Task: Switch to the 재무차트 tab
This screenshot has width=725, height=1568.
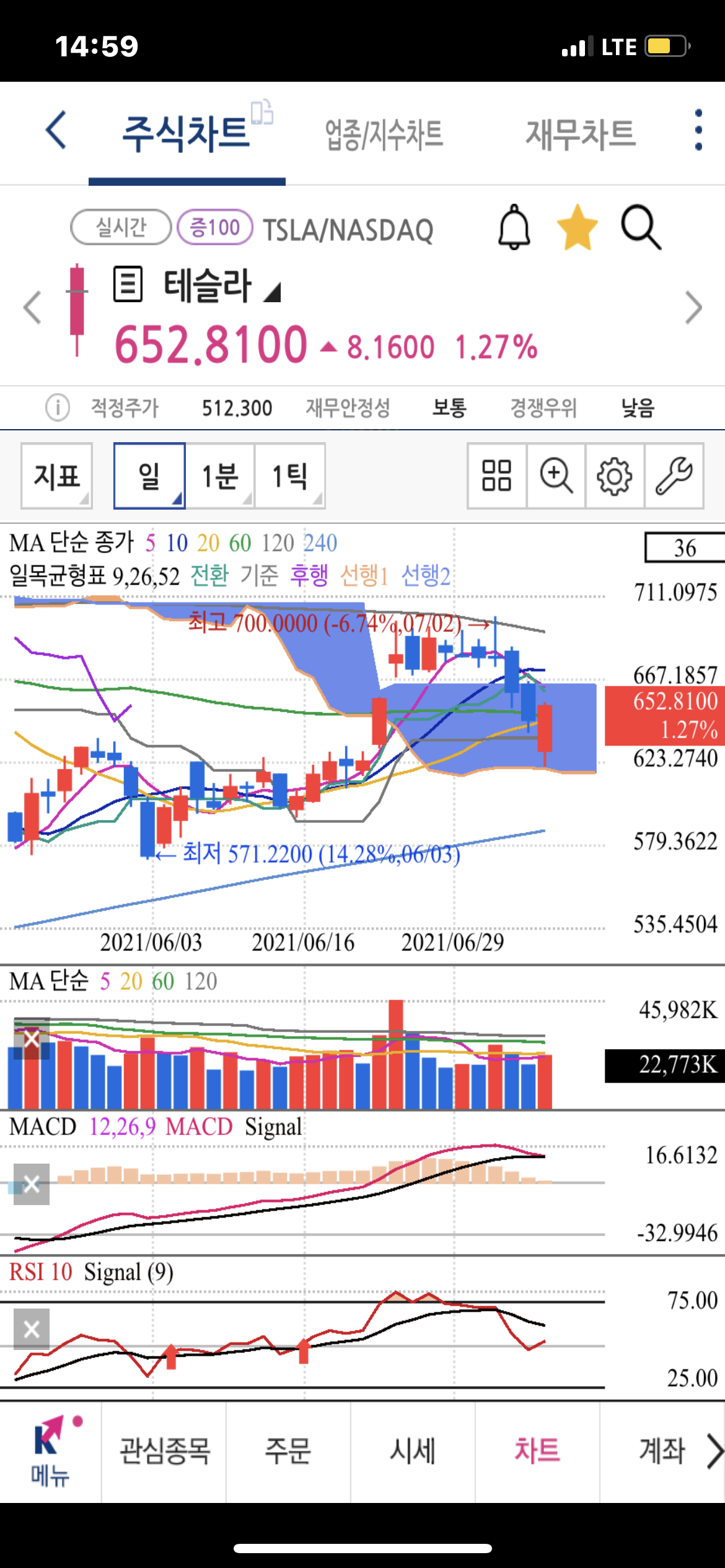Action: [581, 134]
